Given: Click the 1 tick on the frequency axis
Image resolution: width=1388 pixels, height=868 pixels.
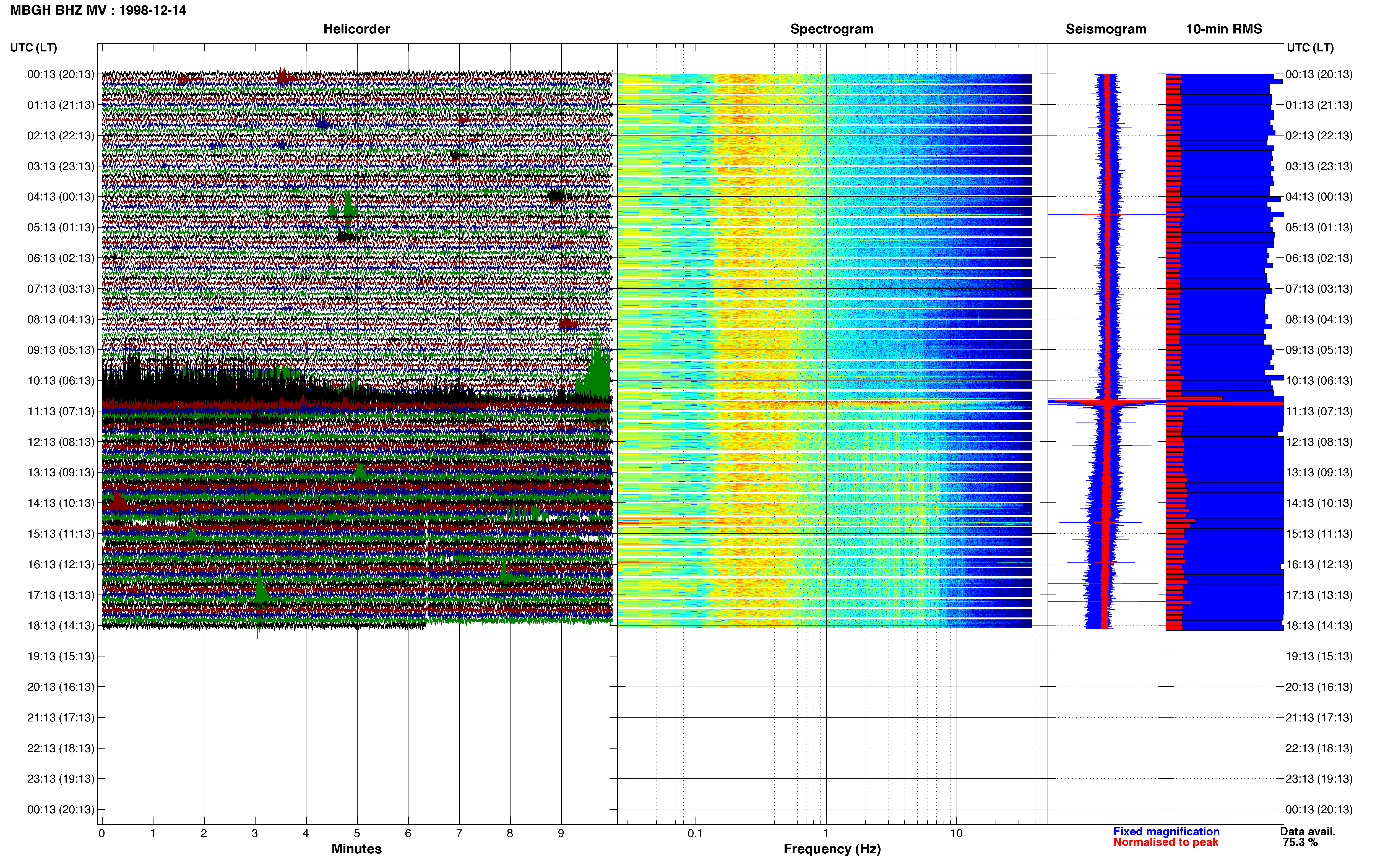Looking at the screenshot, I should point(826,833).
